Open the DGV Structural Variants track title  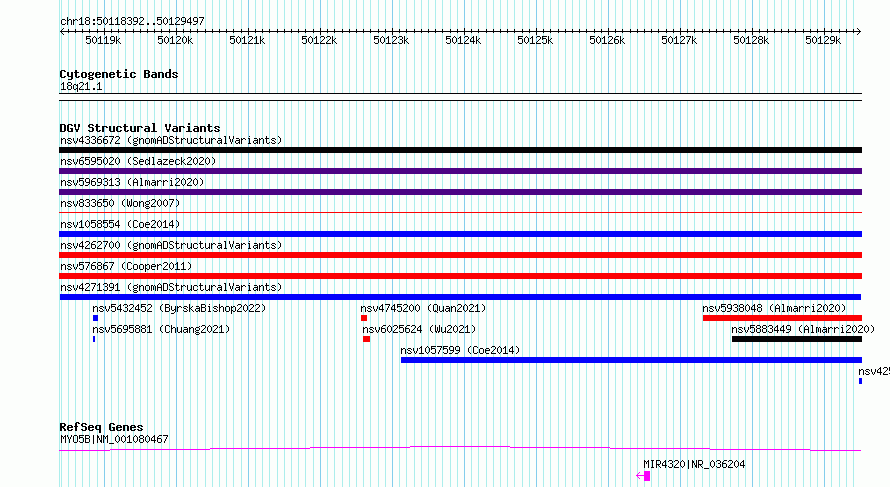pyautogui.click(x=140, y=128)
